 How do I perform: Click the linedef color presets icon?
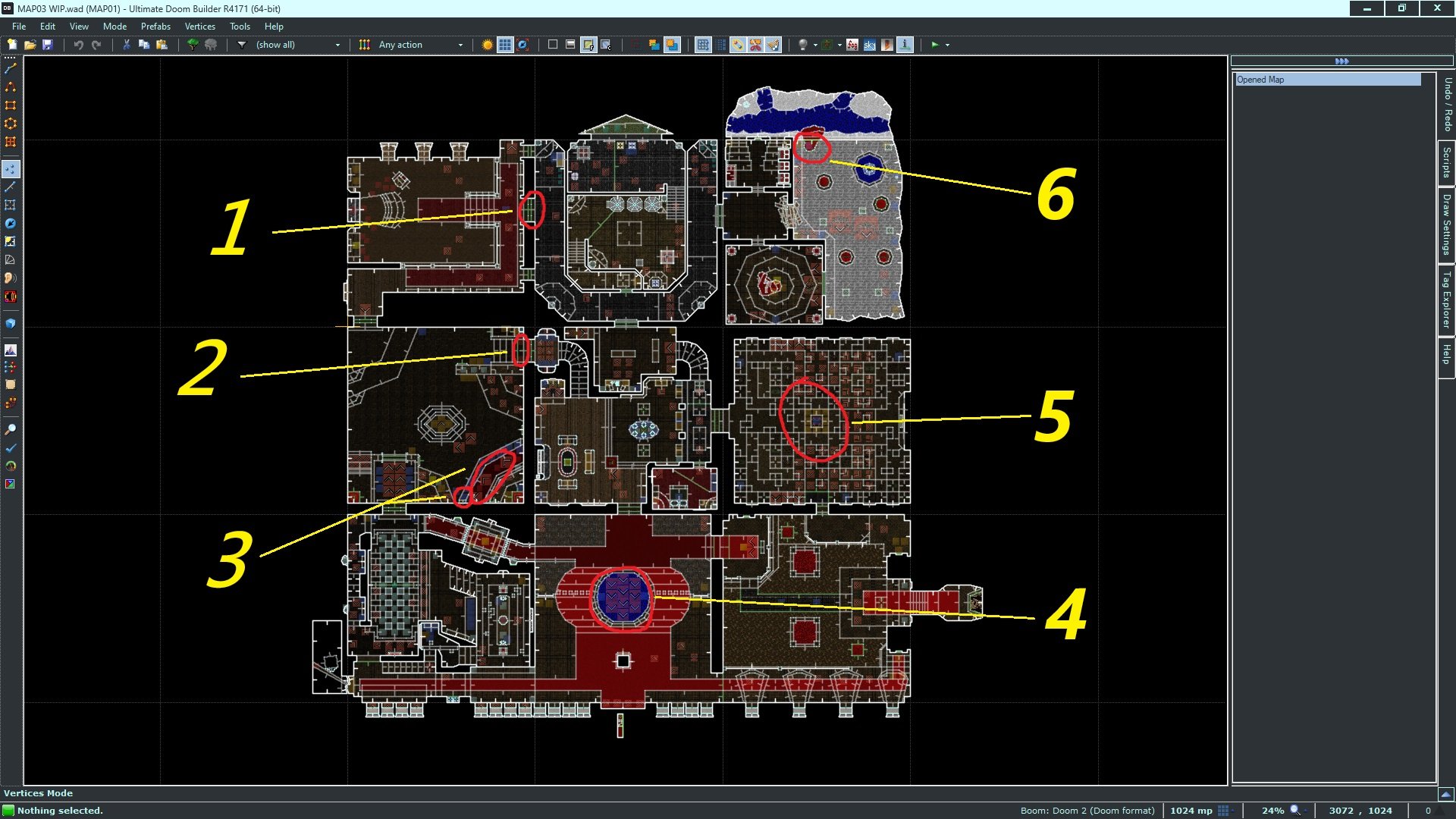365,45
